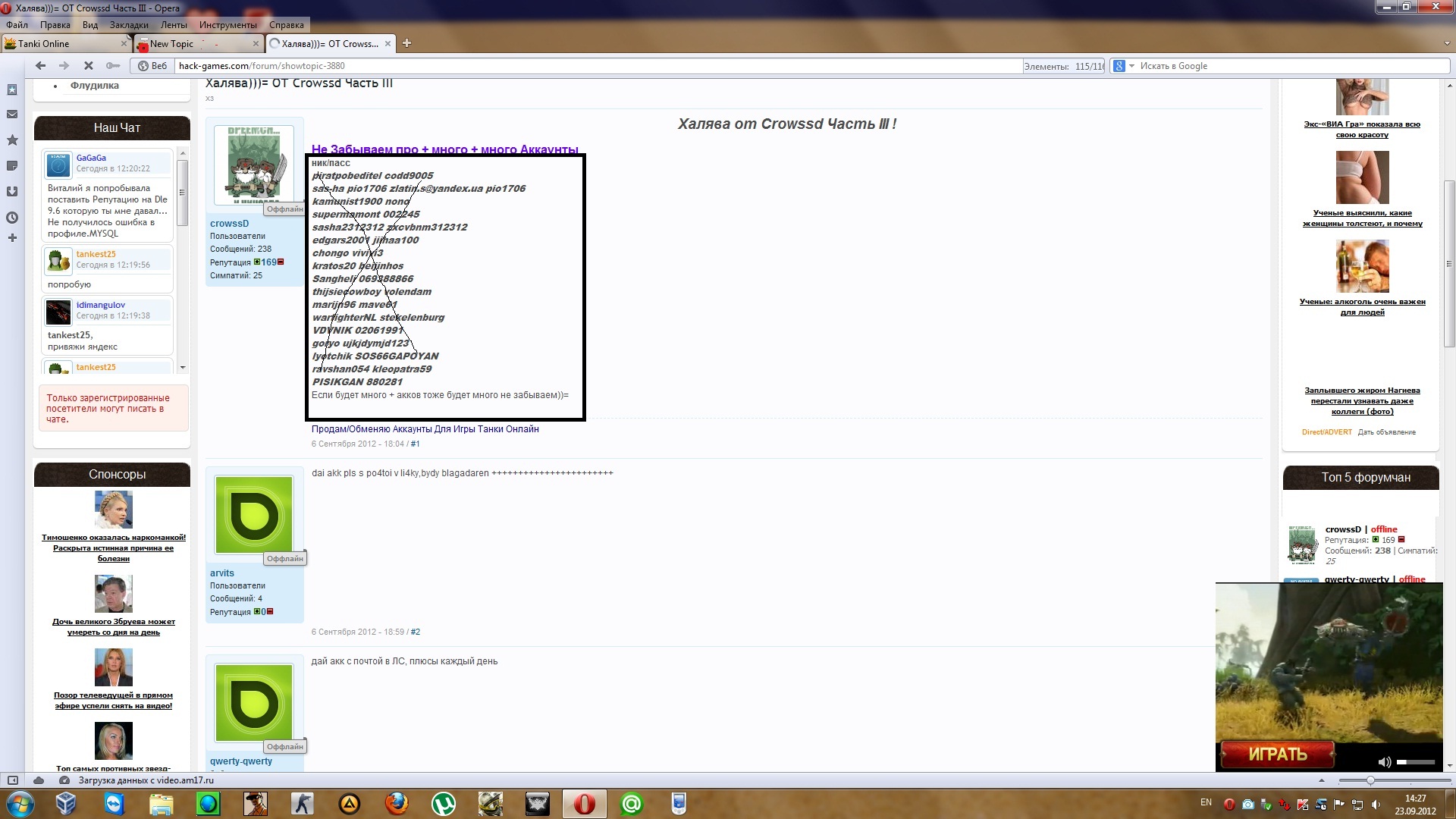This screenshot has height=819, width=1456.
Task: Open the Notes panel in Opera sidebar
Action: pos(12,166)
